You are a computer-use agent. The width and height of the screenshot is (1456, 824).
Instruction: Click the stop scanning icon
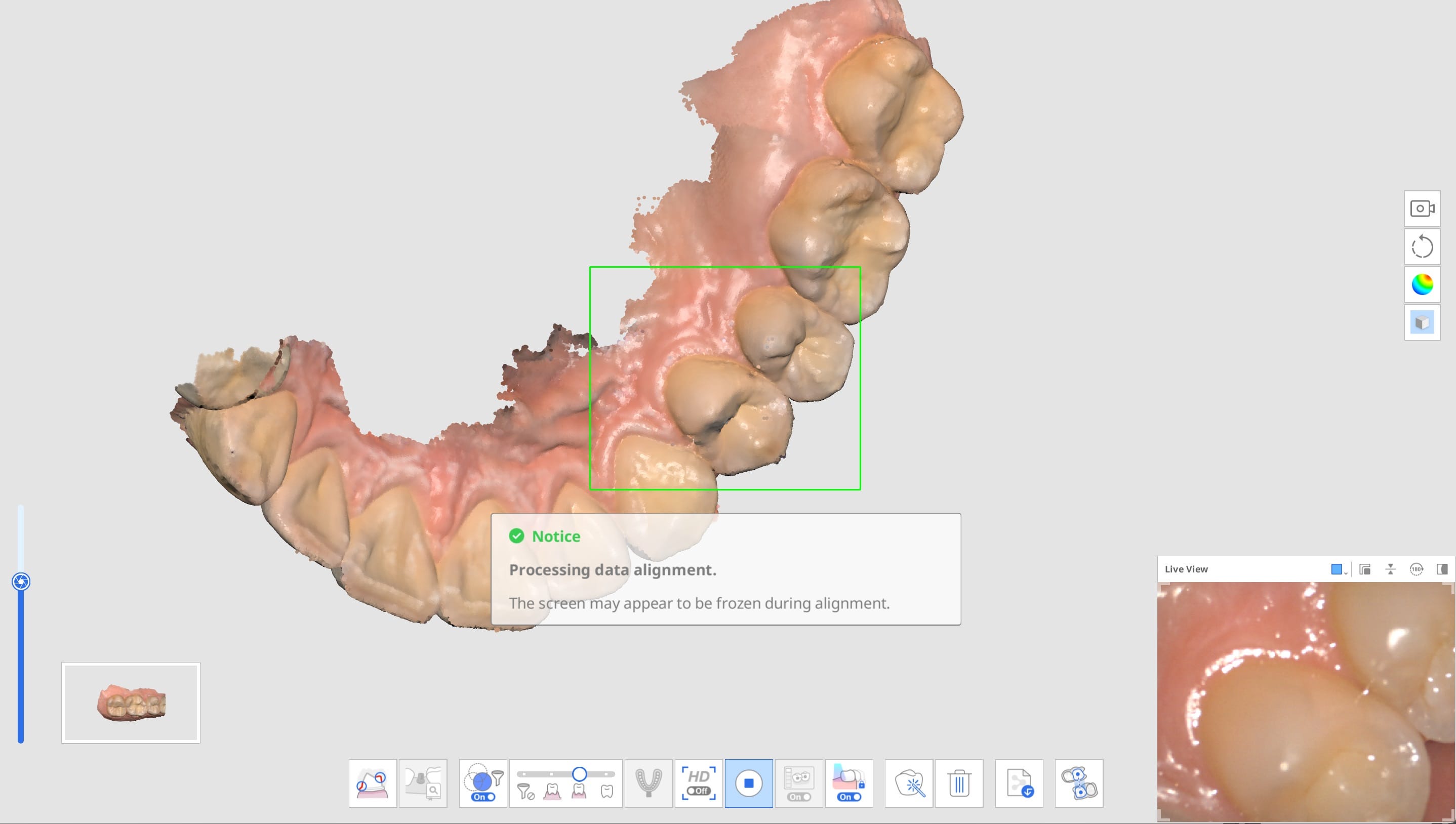click(749, 782)
